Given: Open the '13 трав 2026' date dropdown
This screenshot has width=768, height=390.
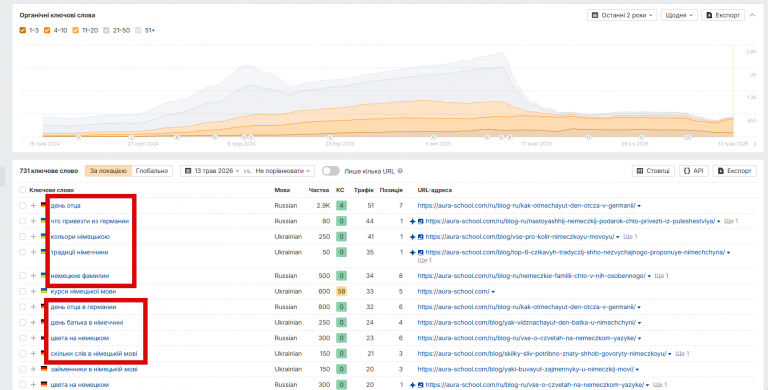Looking at the screenshot, I should click(212, 171).
